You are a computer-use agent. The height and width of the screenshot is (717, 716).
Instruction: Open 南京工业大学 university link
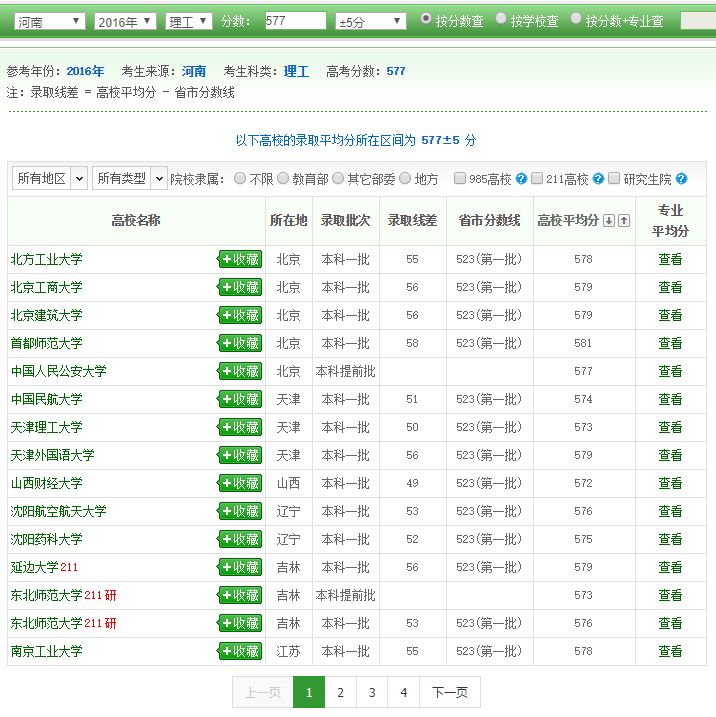click(x=47, y=651)
